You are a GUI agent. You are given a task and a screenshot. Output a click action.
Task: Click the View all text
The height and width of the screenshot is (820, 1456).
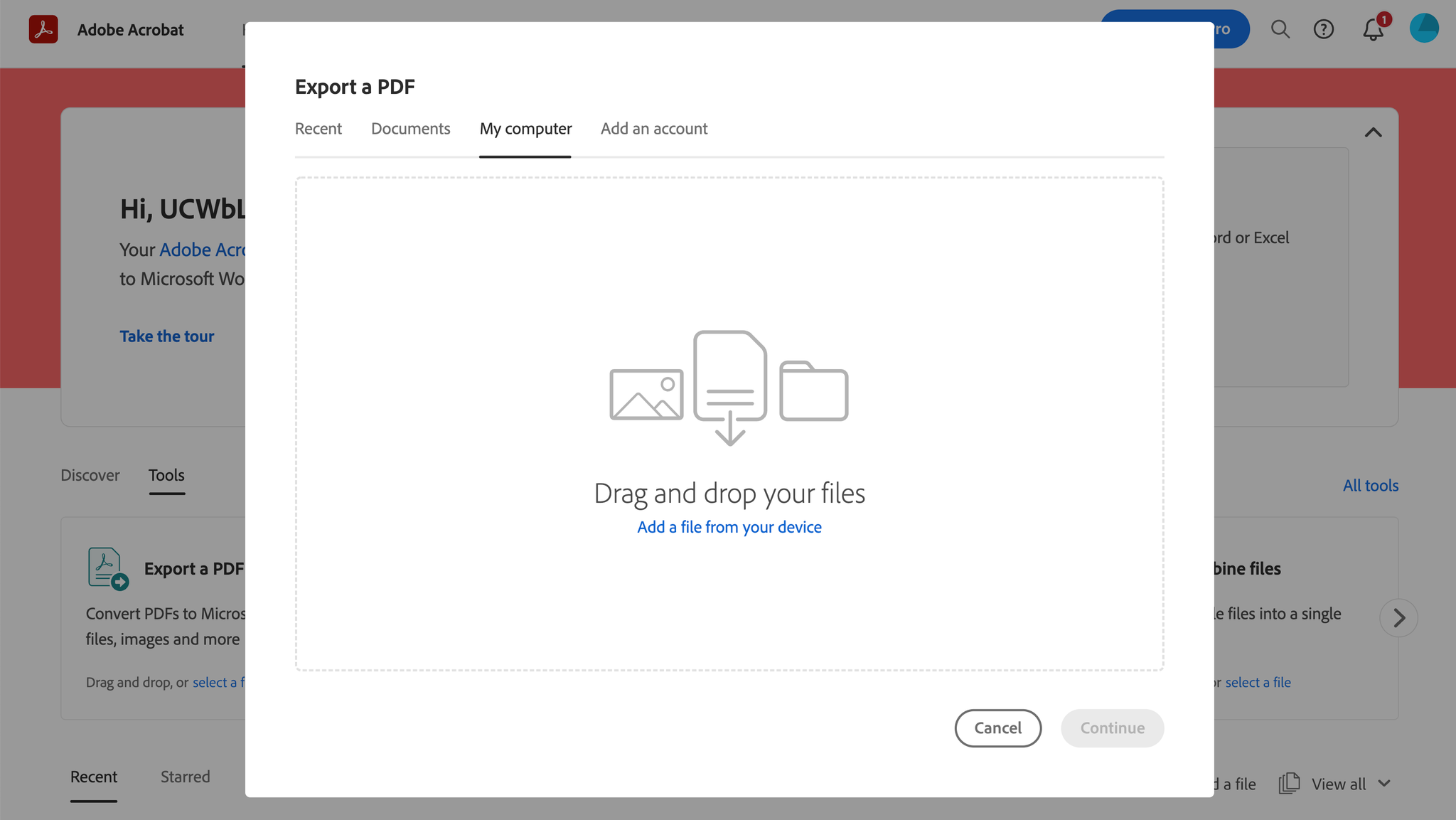click(1339, 784)
